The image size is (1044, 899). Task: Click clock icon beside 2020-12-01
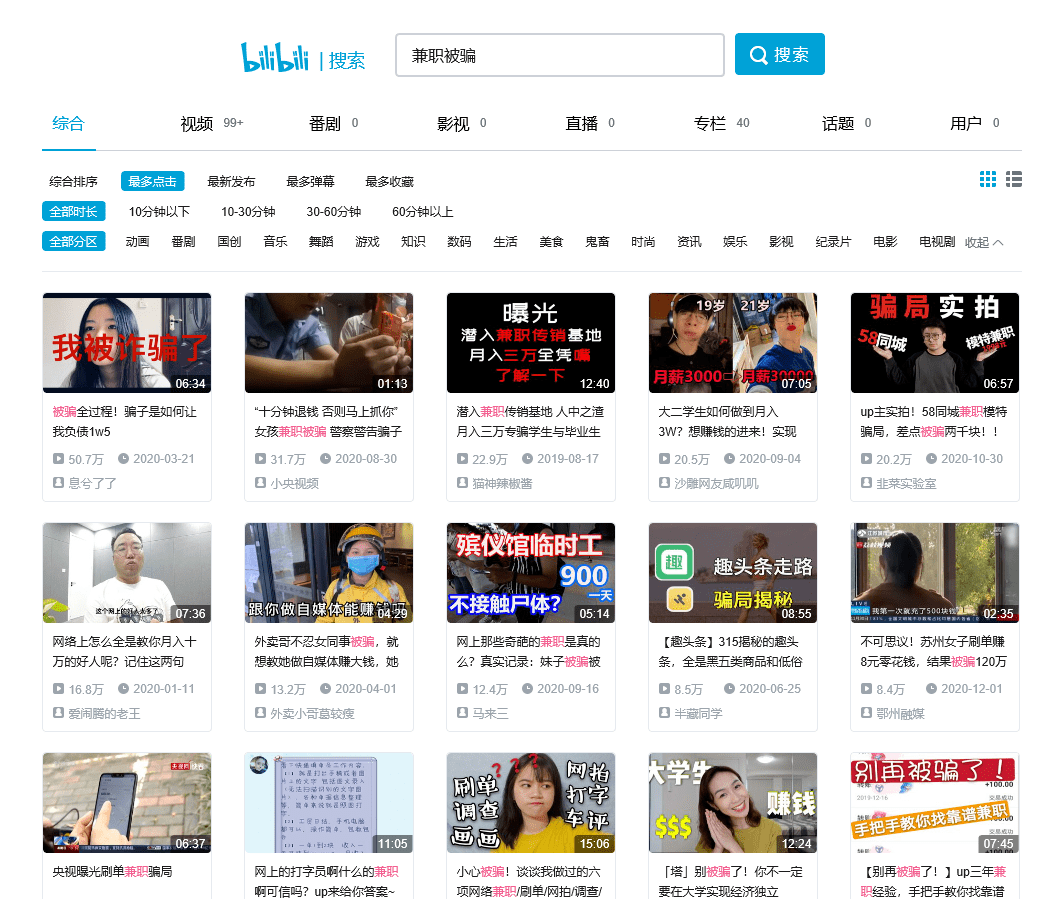pyautogui.click(x=931, y=689)
